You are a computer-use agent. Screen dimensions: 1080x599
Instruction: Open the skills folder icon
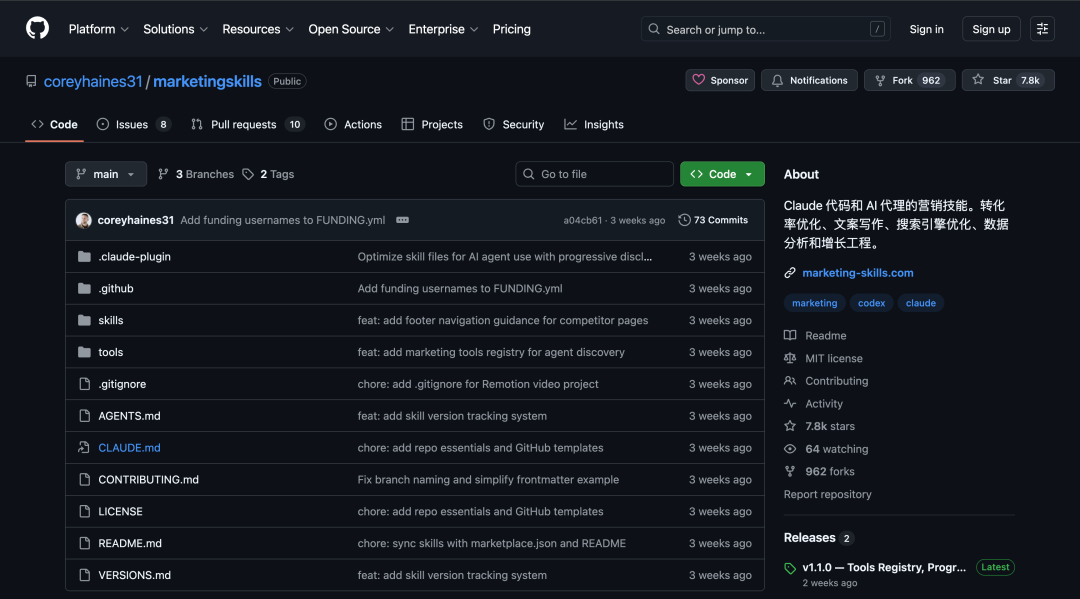(x=85, y=320)
